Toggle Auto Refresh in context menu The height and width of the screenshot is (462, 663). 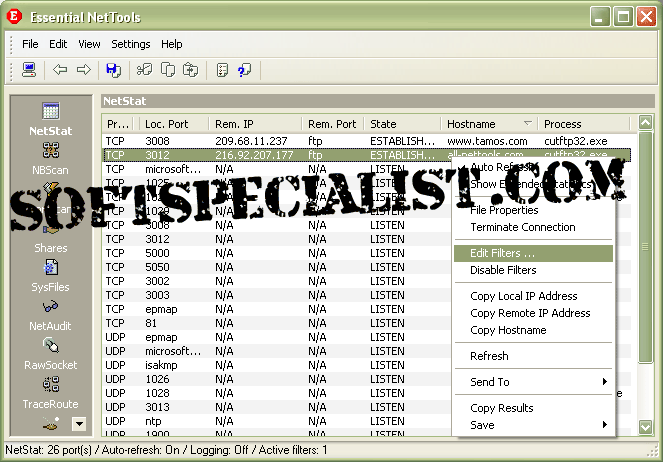(534, 167)
